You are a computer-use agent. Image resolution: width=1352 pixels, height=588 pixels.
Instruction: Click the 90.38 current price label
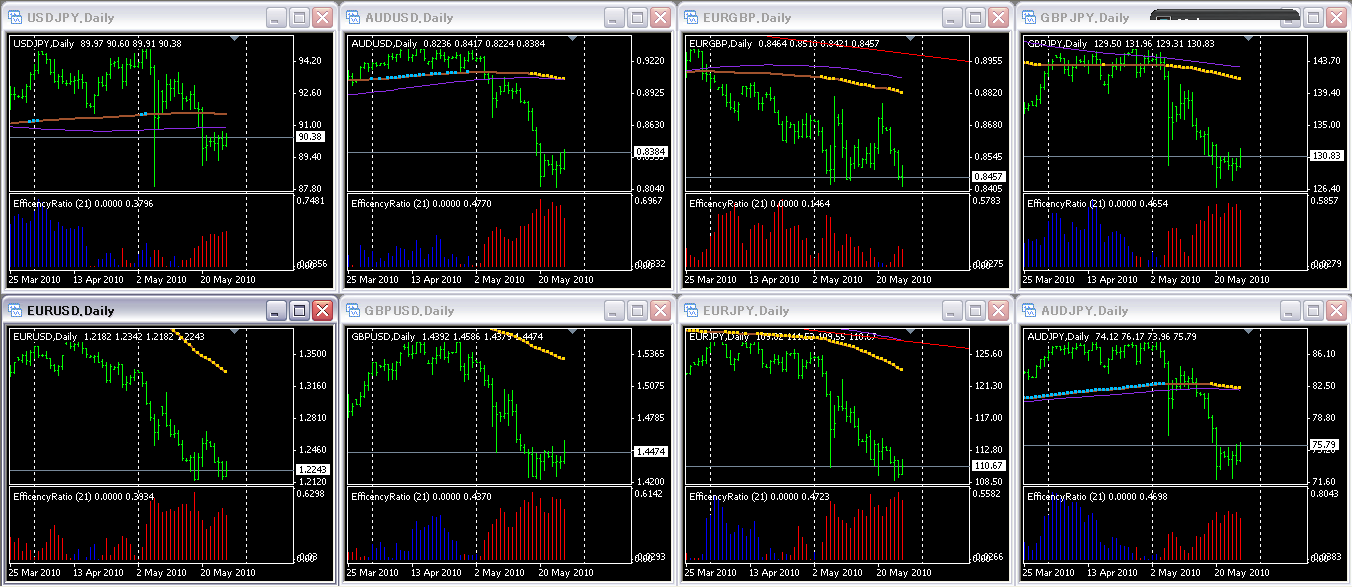tap(310, 137)
